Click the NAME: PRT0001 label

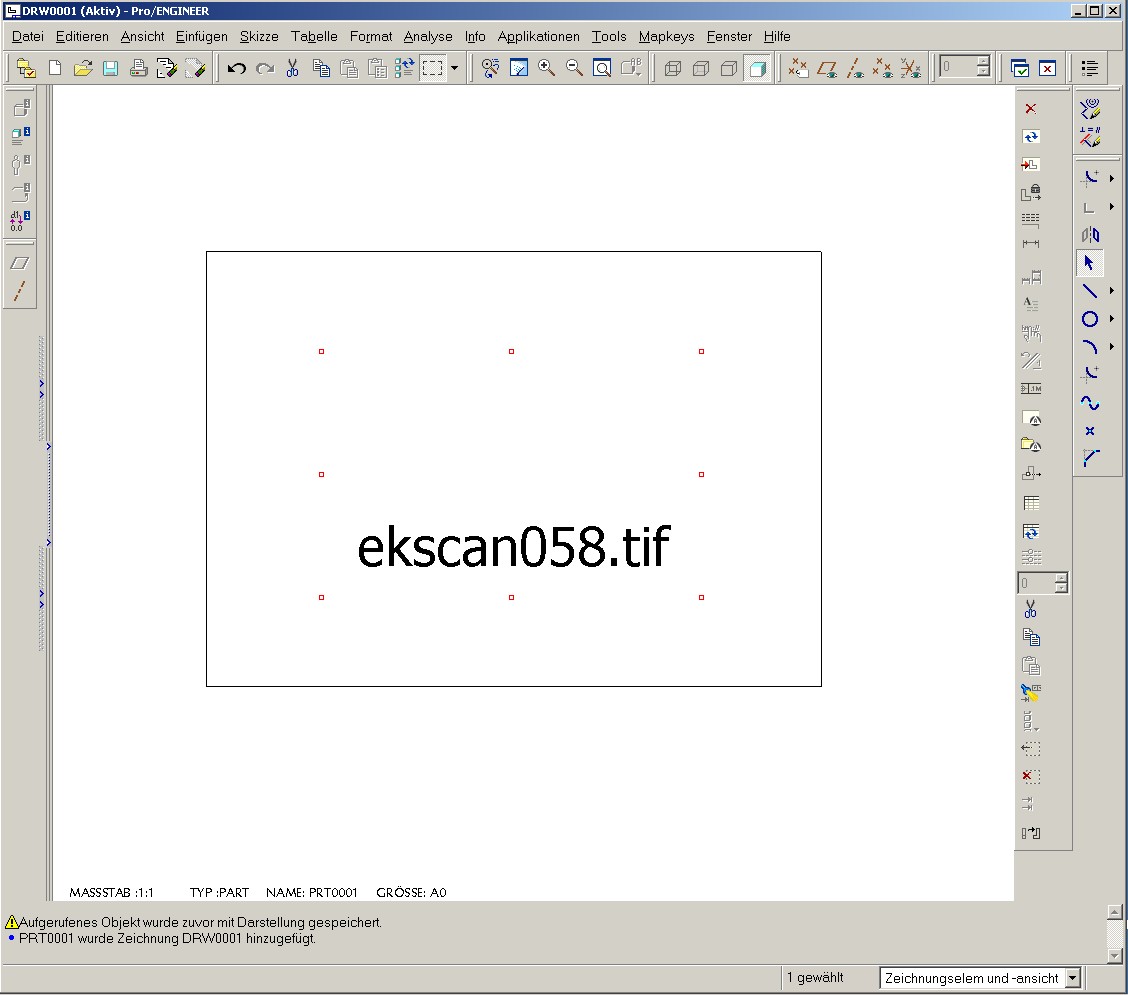click(x=311, y=893)
